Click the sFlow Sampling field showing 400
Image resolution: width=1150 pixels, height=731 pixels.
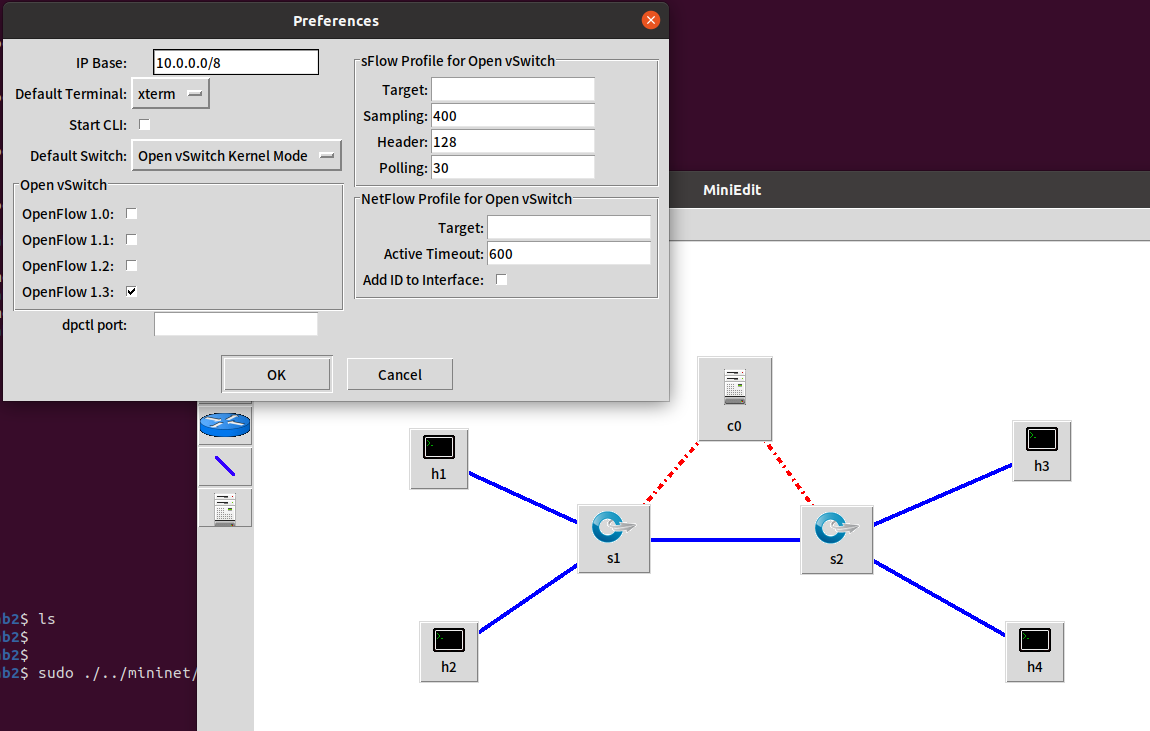tap(513, 116)
